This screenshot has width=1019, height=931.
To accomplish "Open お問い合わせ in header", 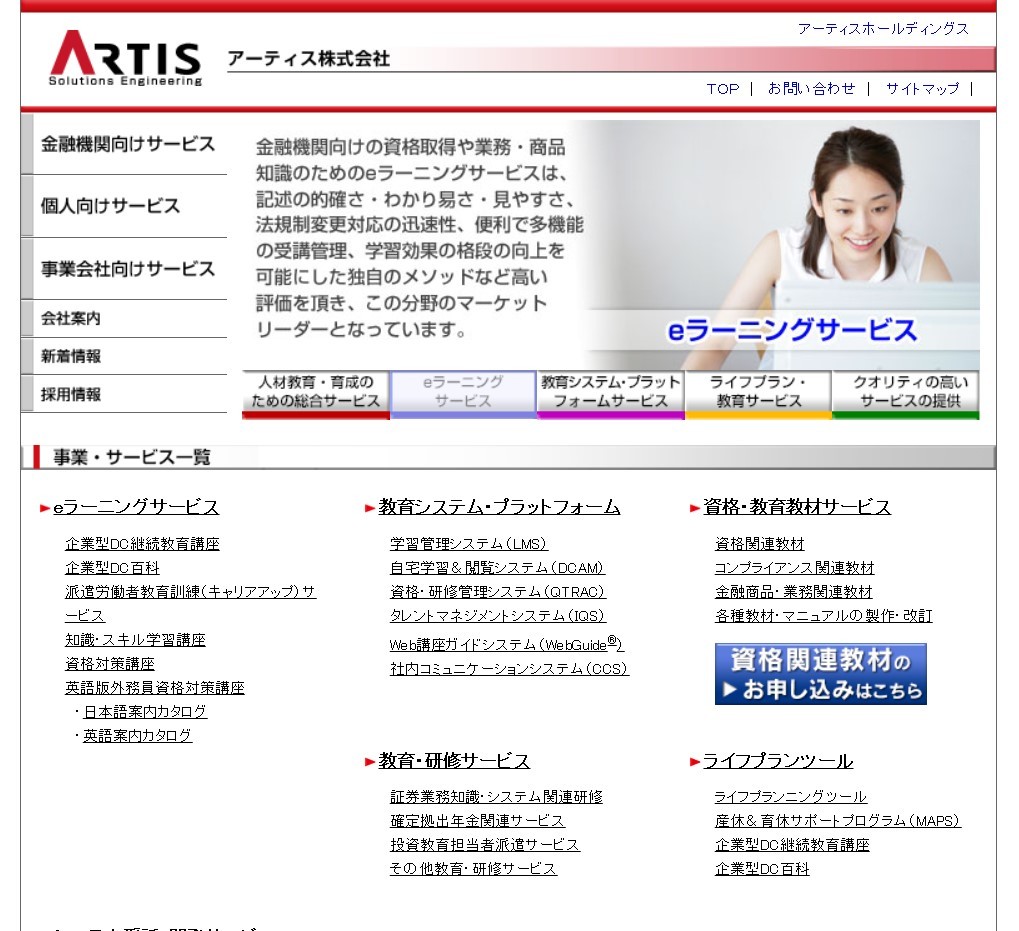I will tap(811, 89).
